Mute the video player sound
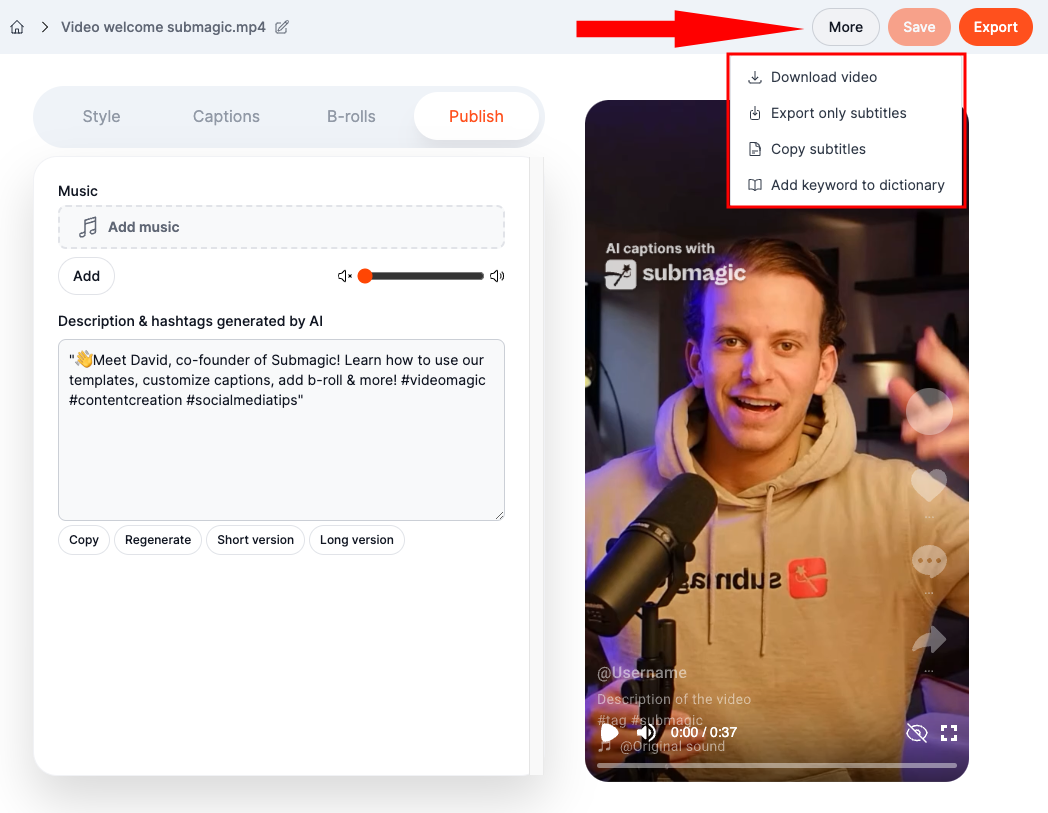The height and width of the screenshot is (813, 1048). coord(646,733)
